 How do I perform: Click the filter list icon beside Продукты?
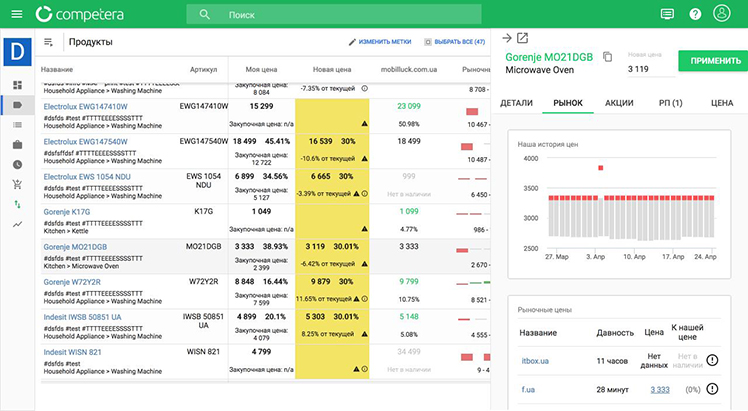(48, 42)
